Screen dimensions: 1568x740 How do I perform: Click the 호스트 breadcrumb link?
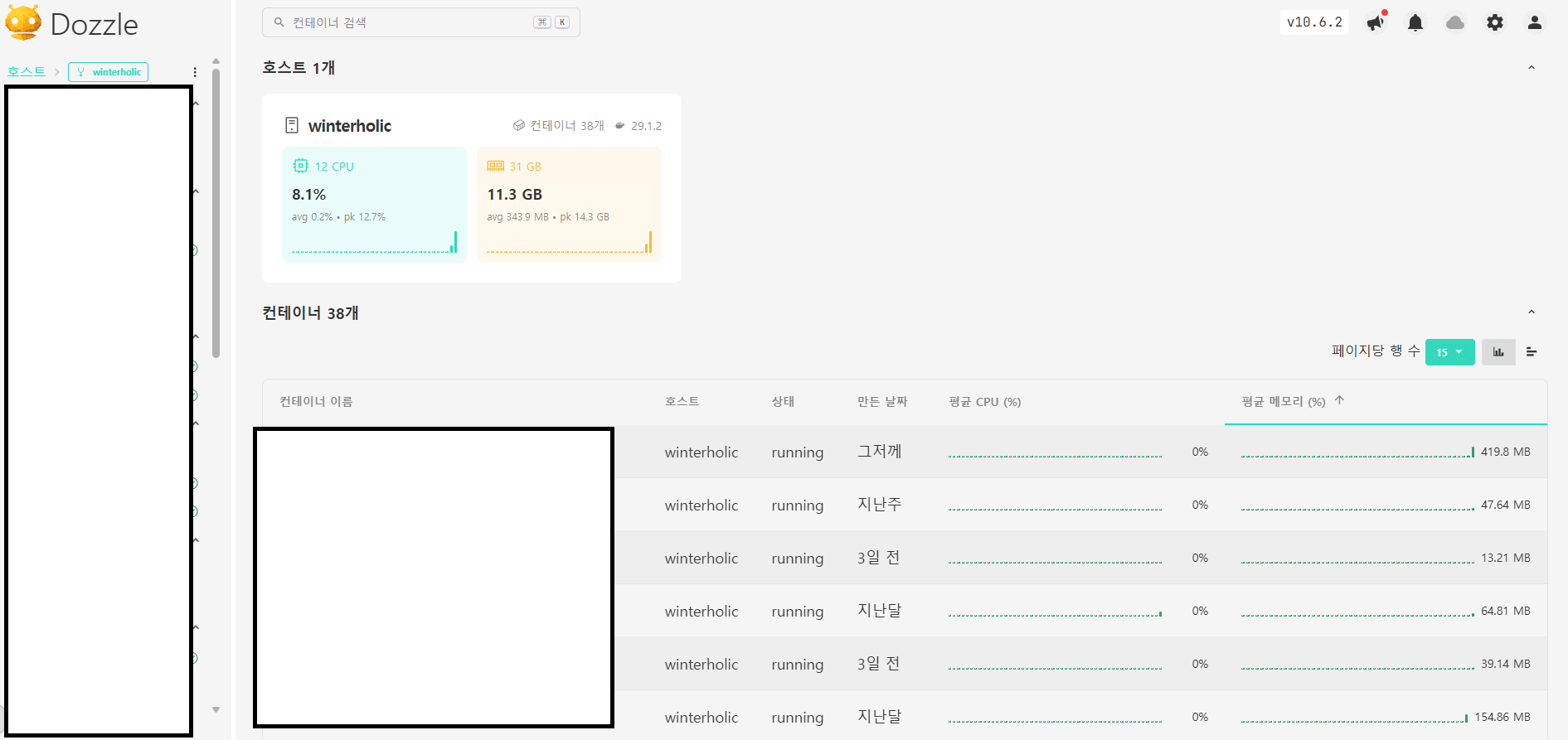pyautogui.click(x=27, y=71)
